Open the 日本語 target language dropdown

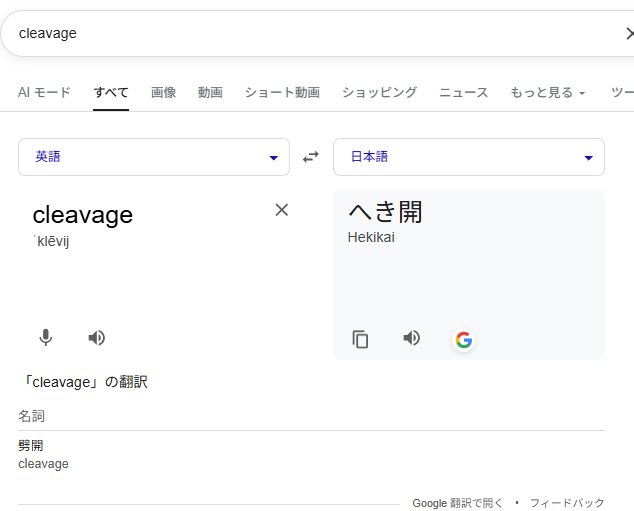tap(468, 157)
